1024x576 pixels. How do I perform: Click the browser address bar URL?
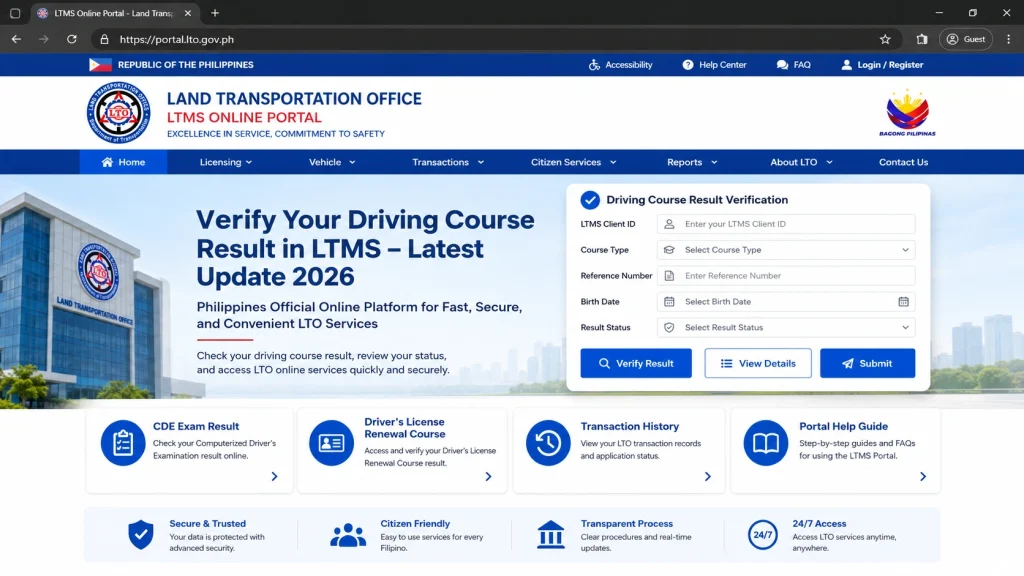point(176,39)
